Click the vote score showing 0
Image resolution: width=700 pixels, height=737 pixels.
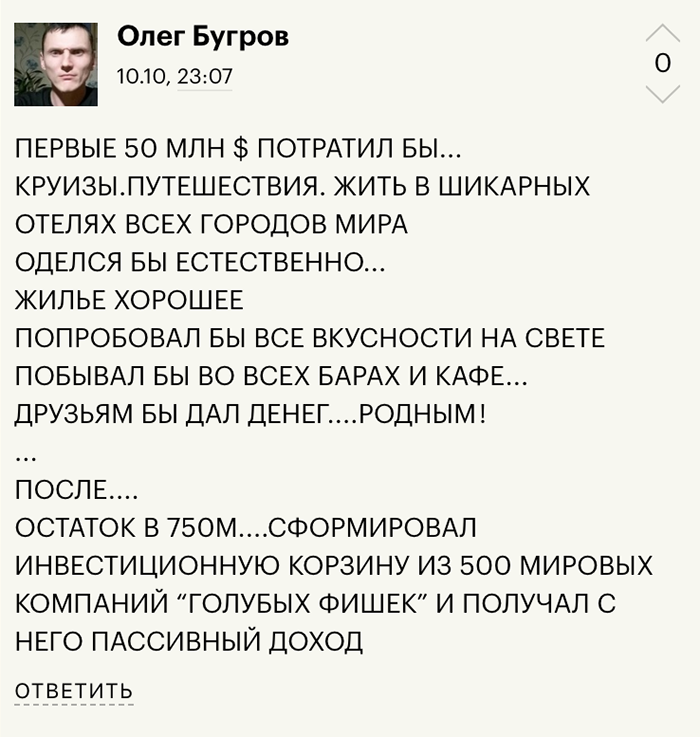[663, 63]
